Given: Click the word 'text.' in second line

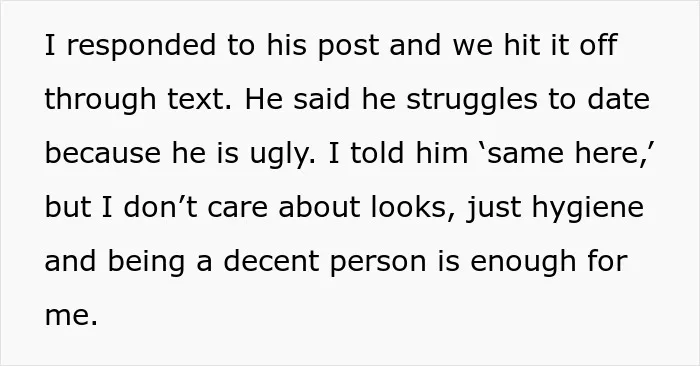Looking at the screenshot, I should coord(200,100).
